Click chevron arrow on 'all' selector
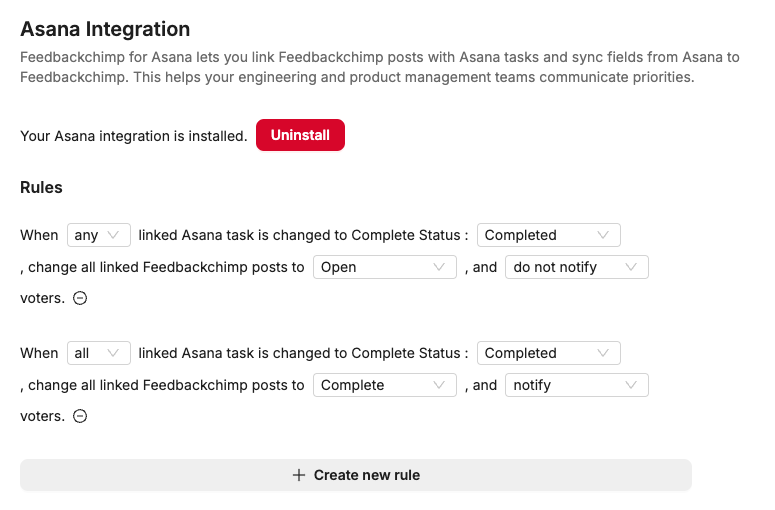Image resolution: width=775 pixels, height=510 pixels. point(114,353)
